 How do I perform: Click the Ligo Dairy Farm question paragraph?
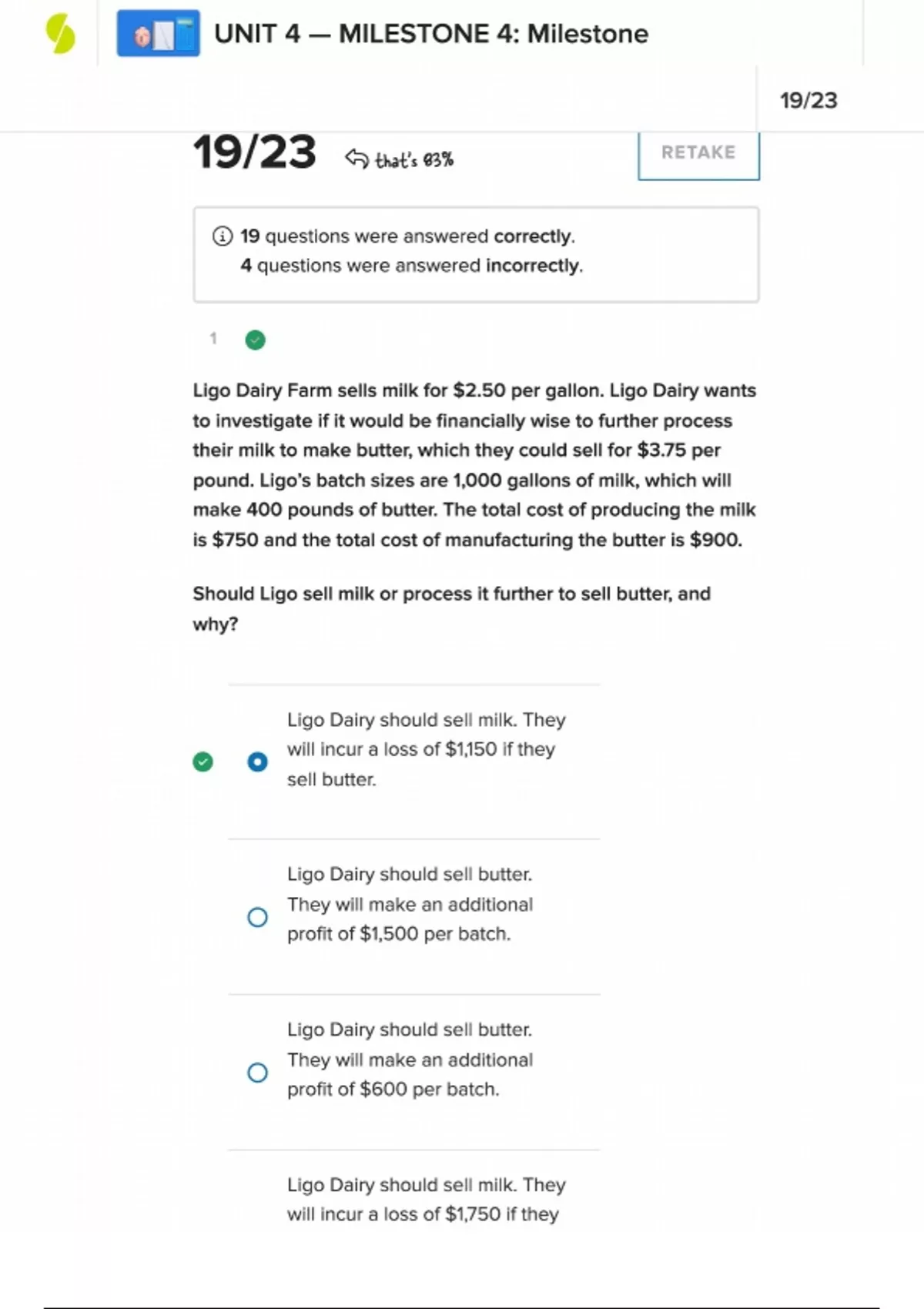(474, 464)
